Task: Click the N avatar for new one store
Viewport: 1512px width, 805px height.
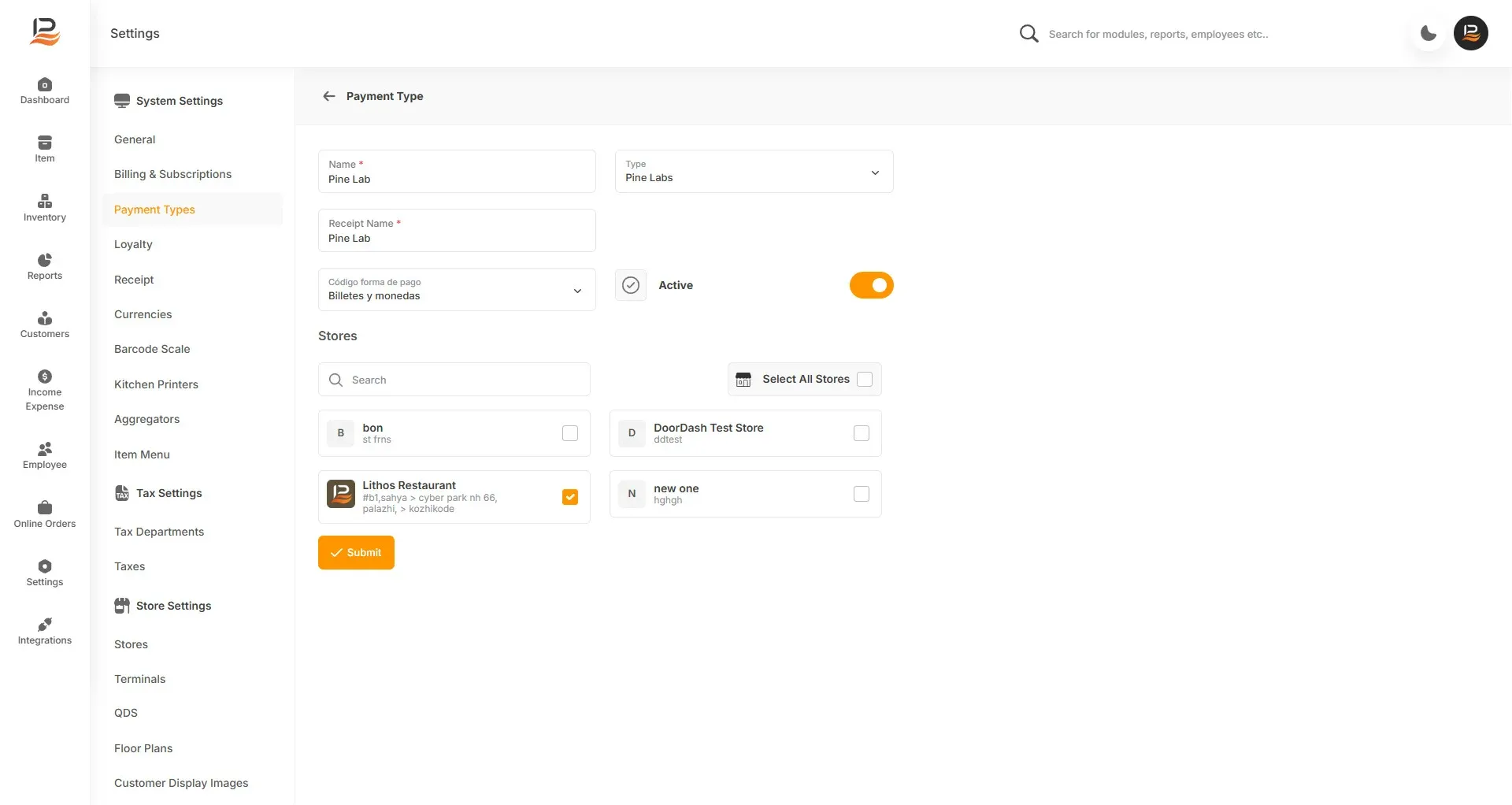Action: tap(632, 494)
